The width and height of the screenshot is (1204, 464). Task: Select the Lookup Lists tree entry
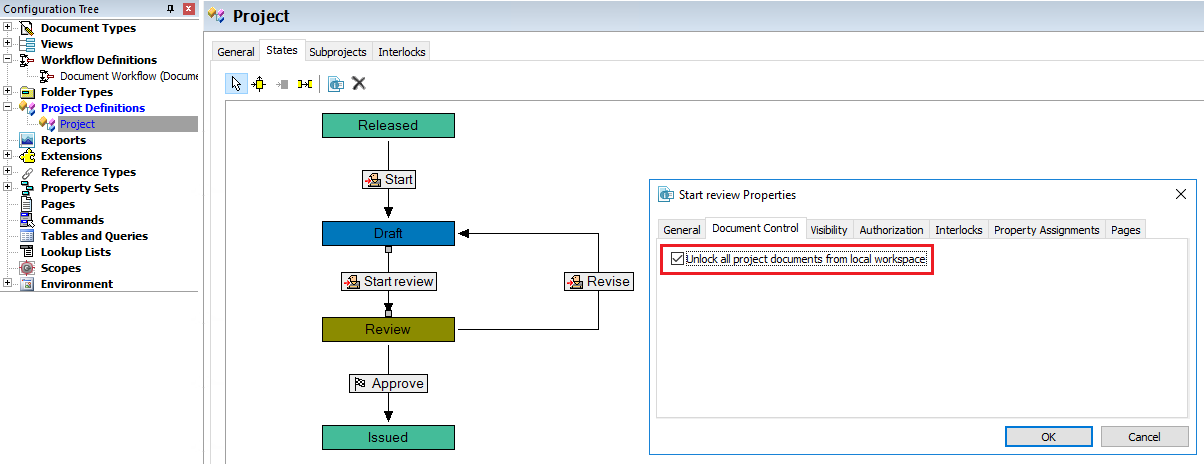tap(75, 252)
